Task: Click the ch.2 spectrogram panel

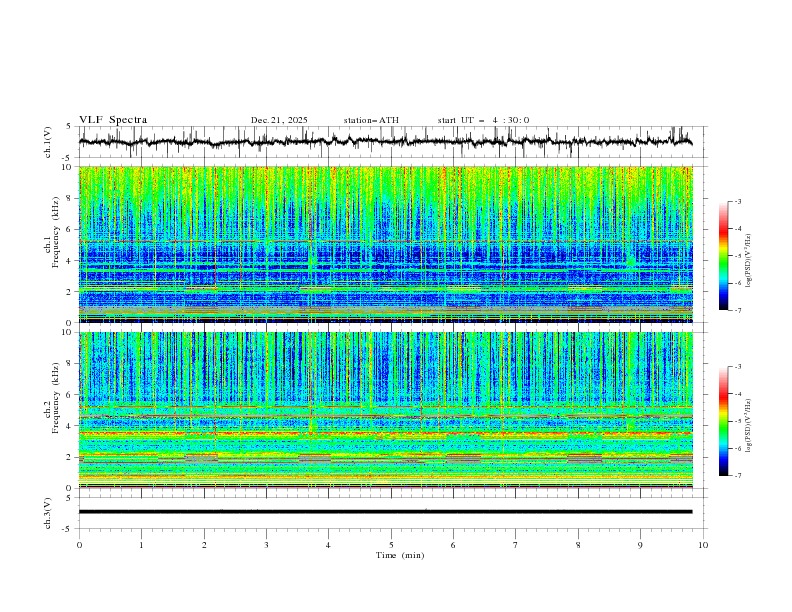Action: [386, 410]
